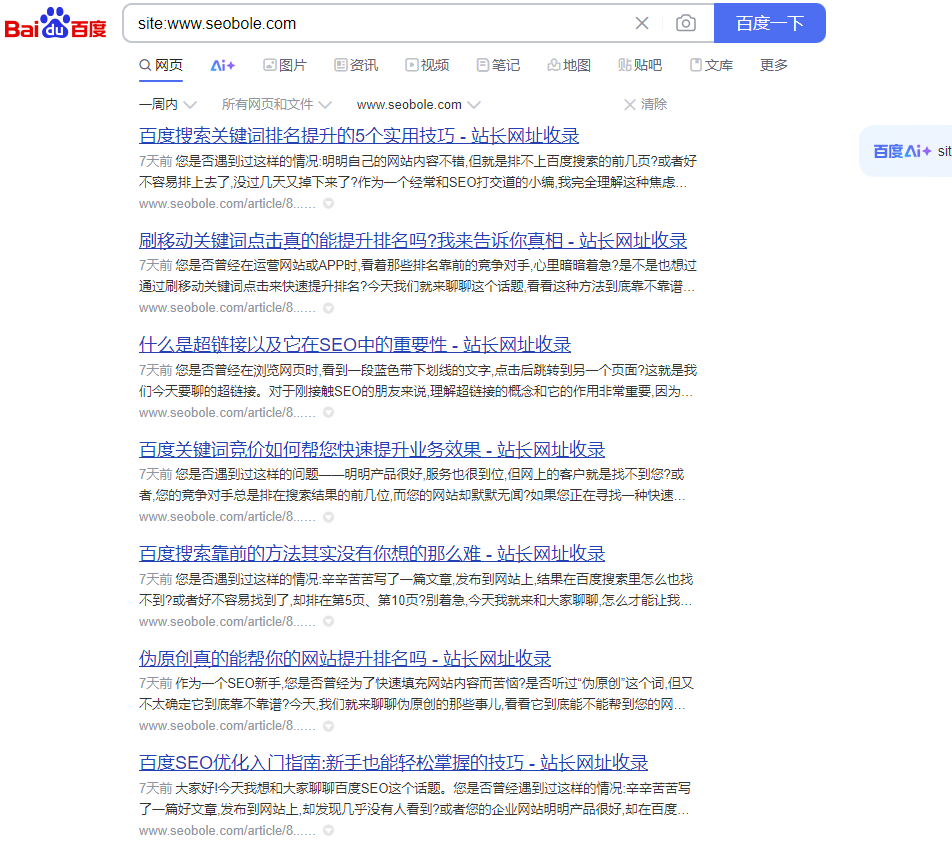Expand arrow icon beside URL under 百度SEO优化入门指南 result

(328, 830)
